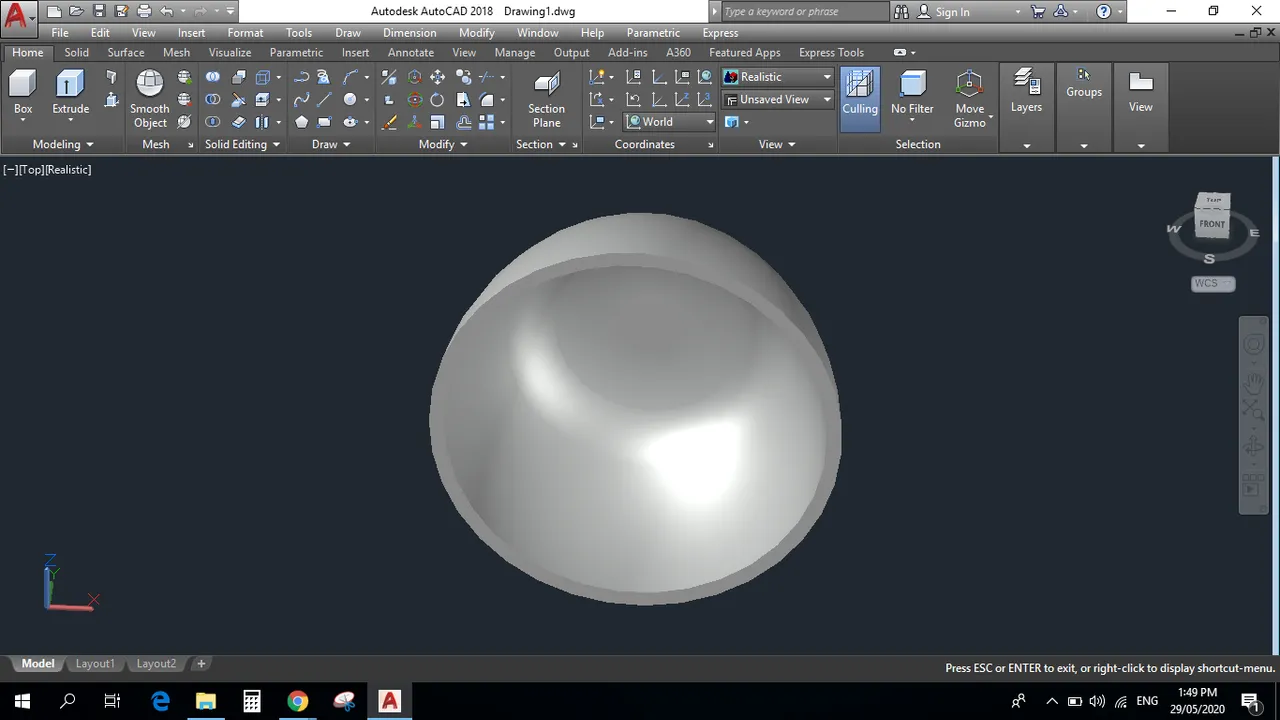Image resolution: width=1280 pixels, height=720 pixels.
Task: Open the Help question mark icon
Action: click(1103, 12)
